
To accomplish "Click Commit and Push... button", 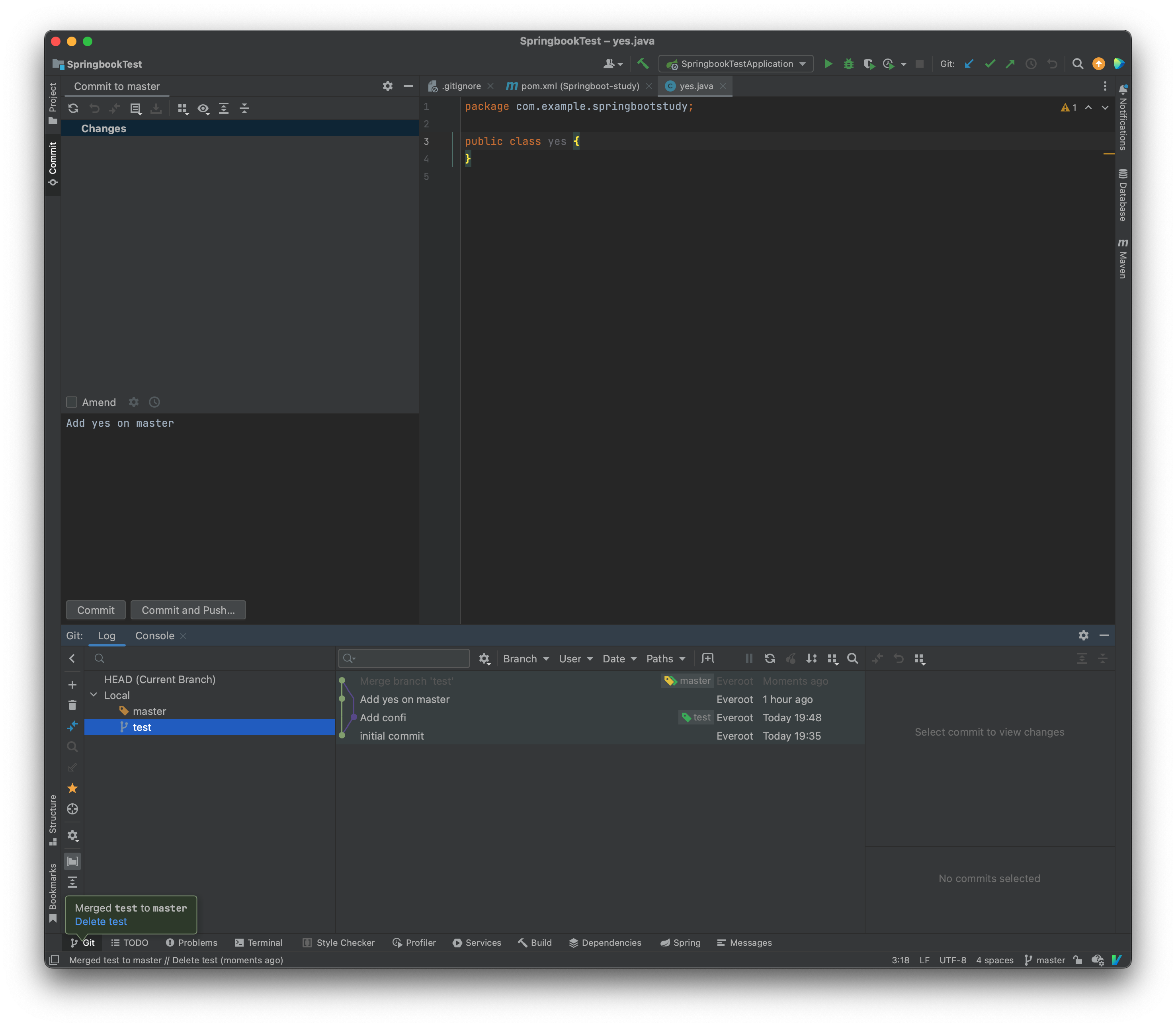I will [188, 610].
